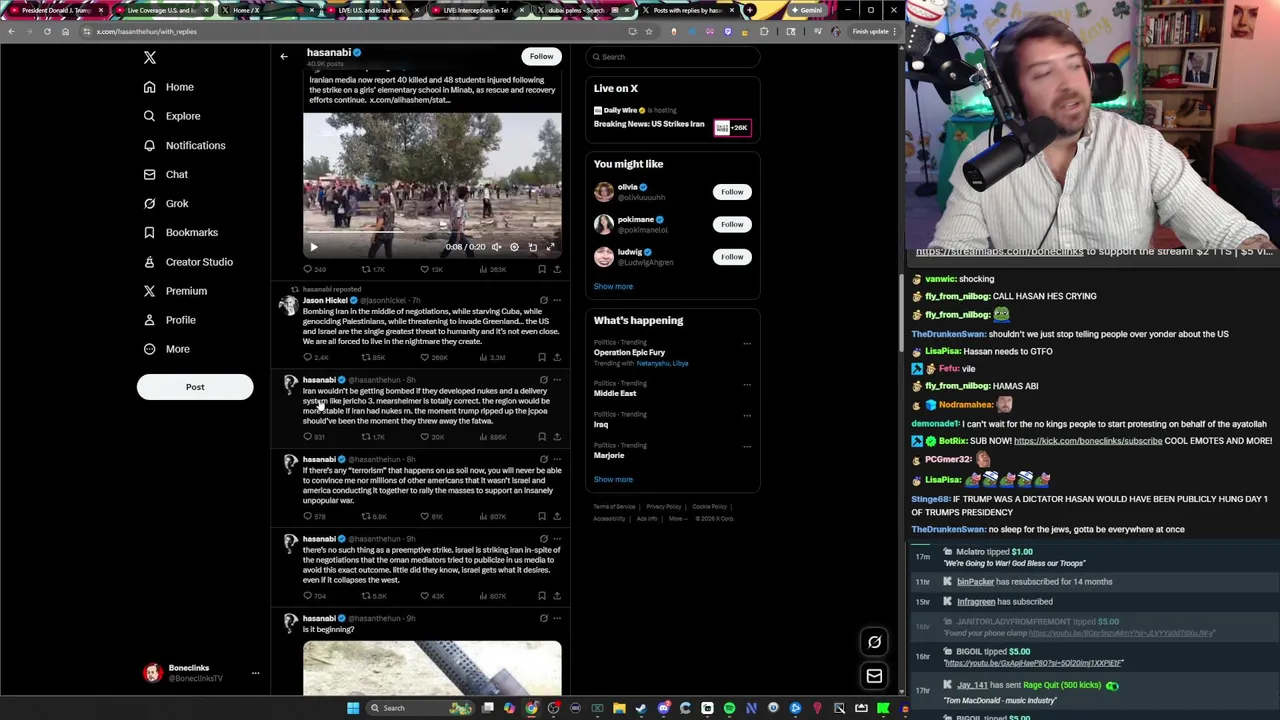This screenshot has width=1280, height=720.
Task: Open Chat in the sidebar
Action: click(x=165, y=174)
